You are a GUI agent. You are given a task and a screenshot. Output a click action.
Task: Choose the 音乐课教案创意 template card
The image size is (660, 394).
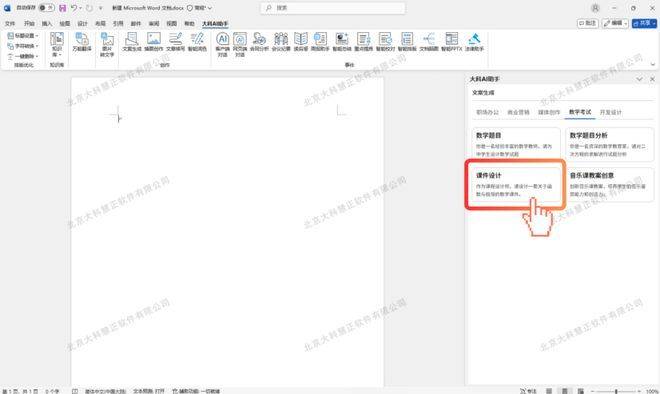pyautogui.click(x=609, y=184)
